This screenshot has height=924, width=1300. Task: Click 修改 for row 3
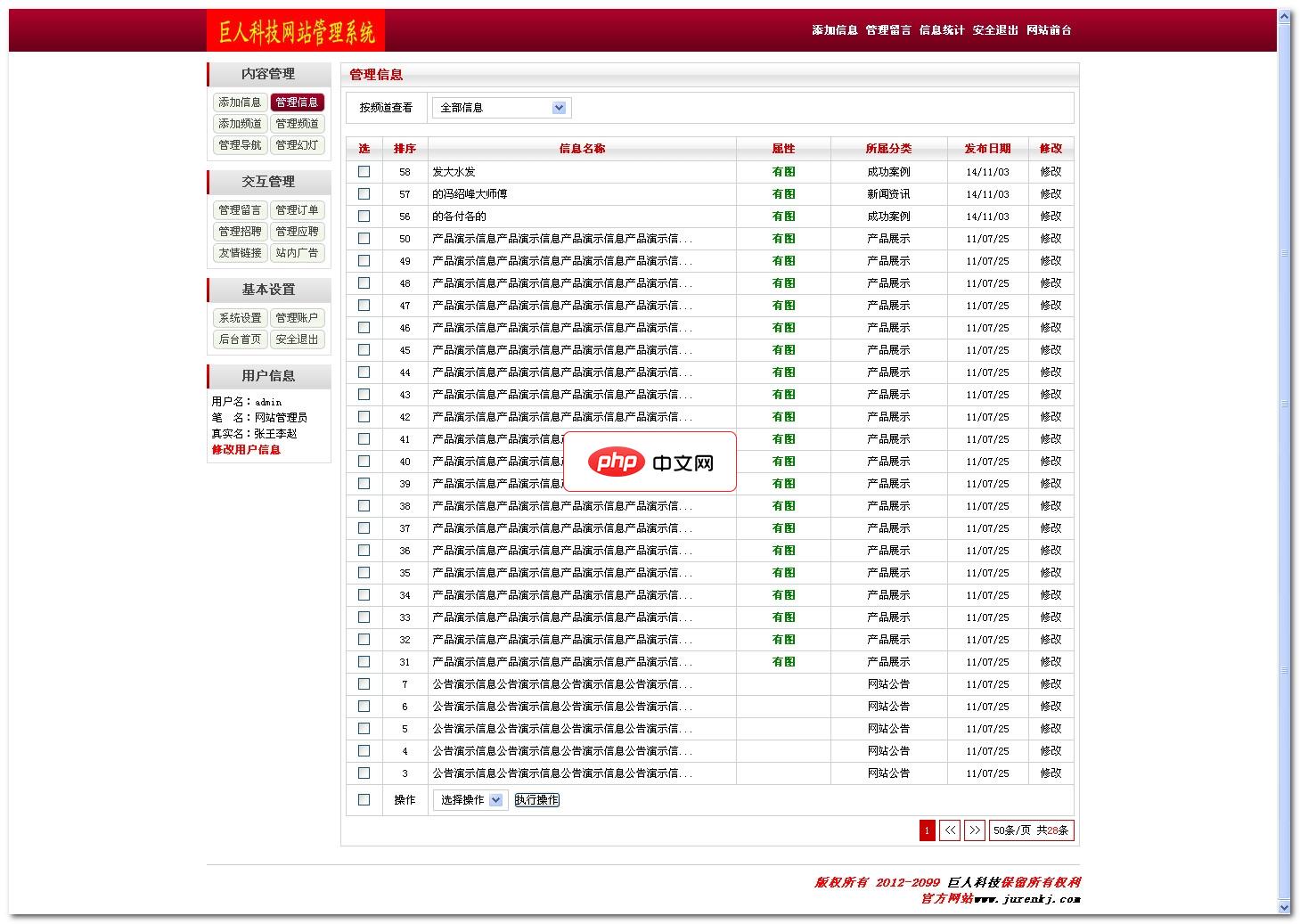click(1051, 773)
